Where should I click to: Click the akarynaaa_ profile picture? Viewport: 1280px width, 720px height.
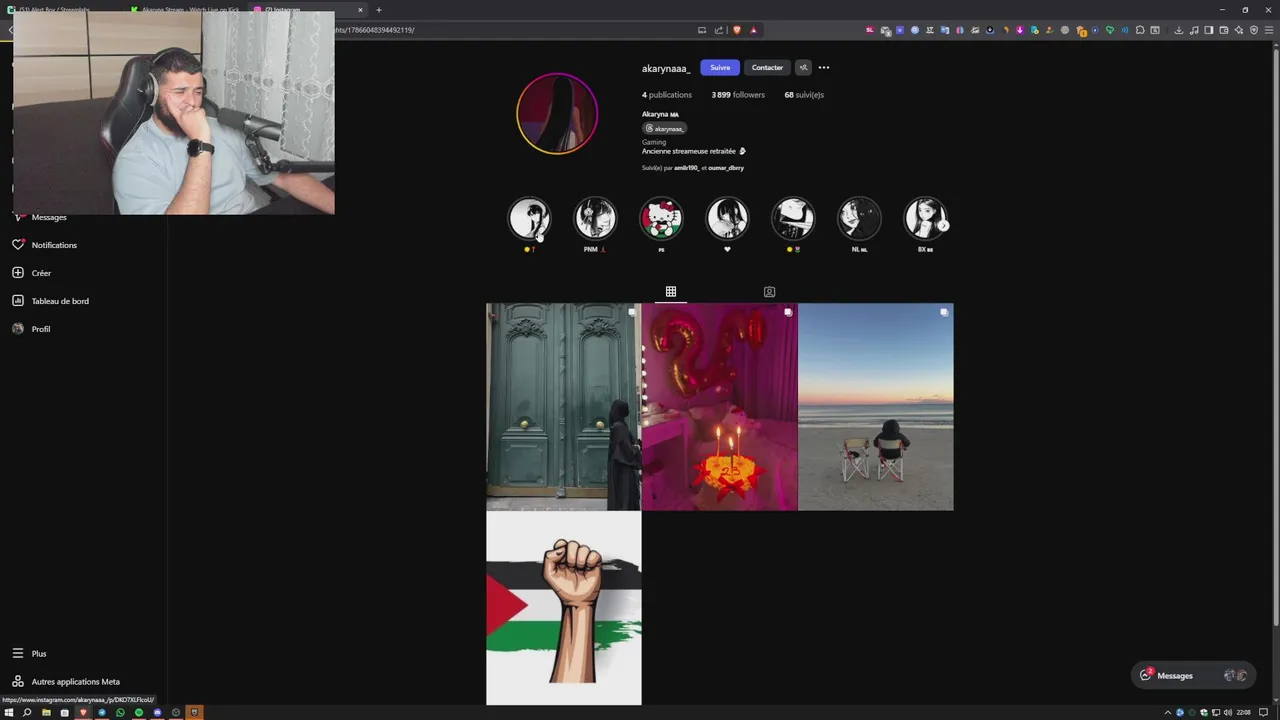click(557, 113)
